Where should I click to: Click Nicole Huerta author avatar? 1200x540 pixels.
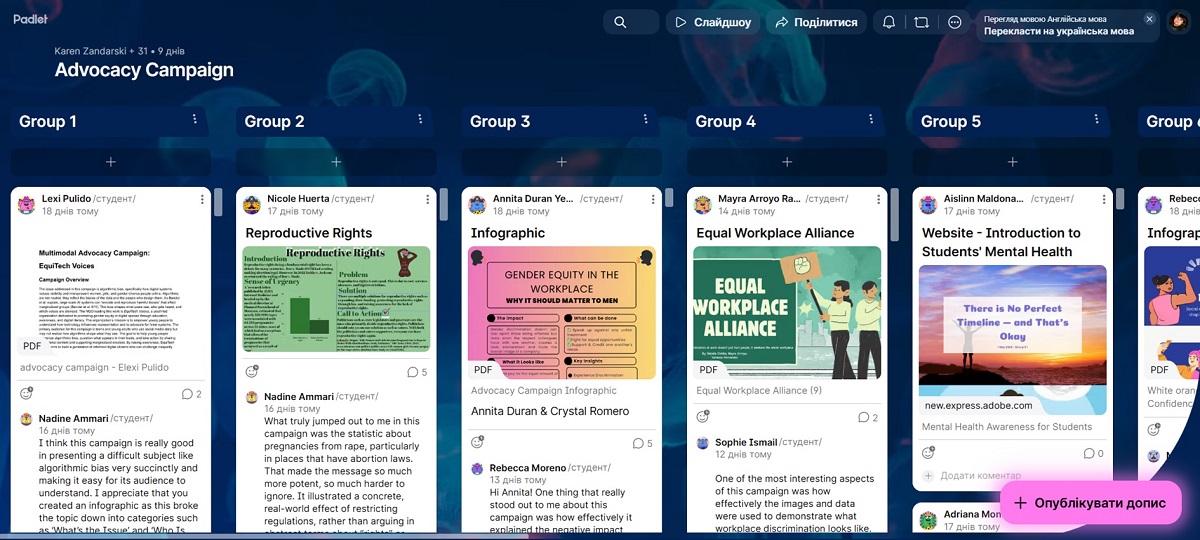(253, 205)
